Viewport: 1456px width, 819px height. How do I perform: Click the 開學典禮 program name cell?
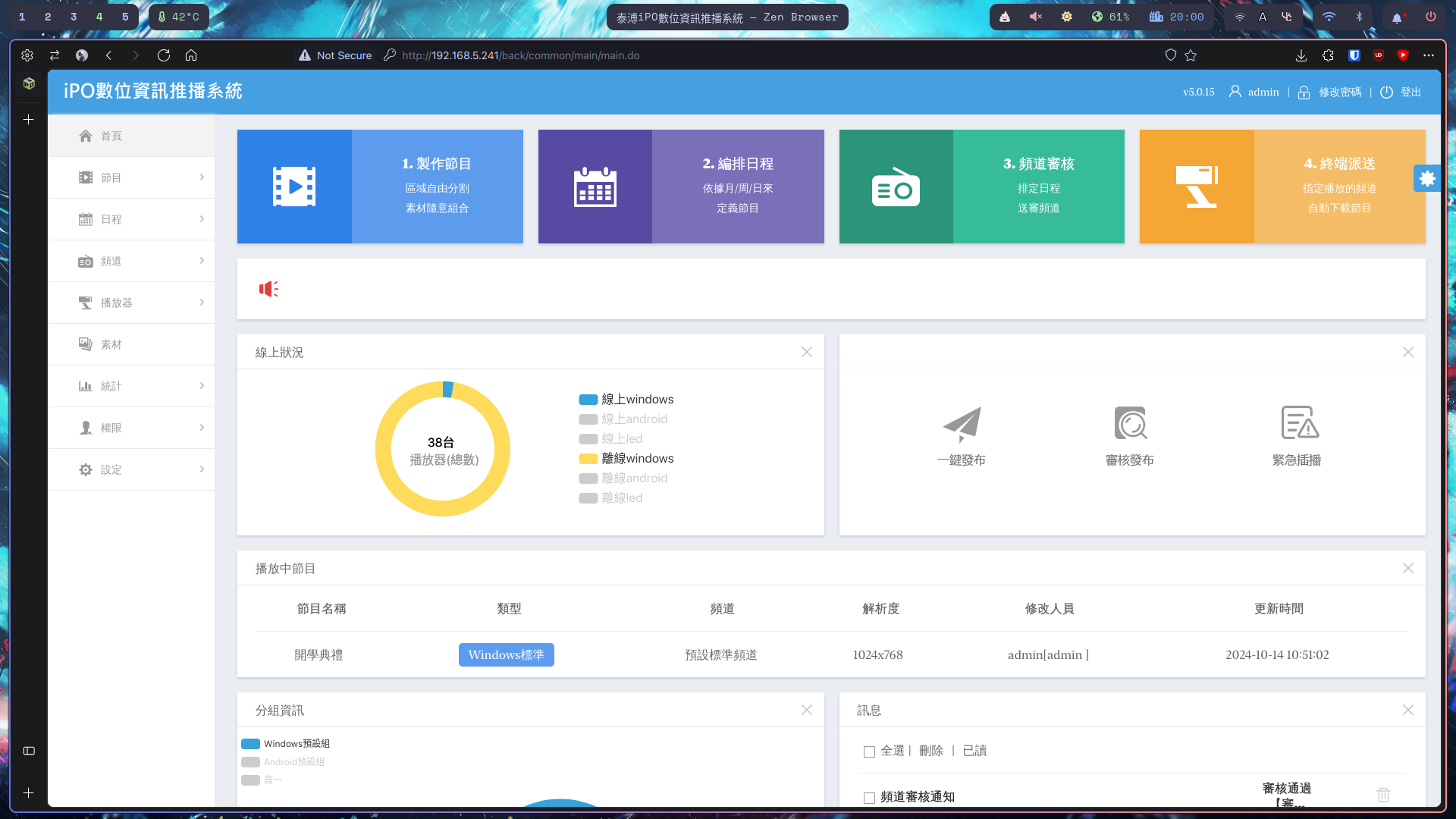318,654
